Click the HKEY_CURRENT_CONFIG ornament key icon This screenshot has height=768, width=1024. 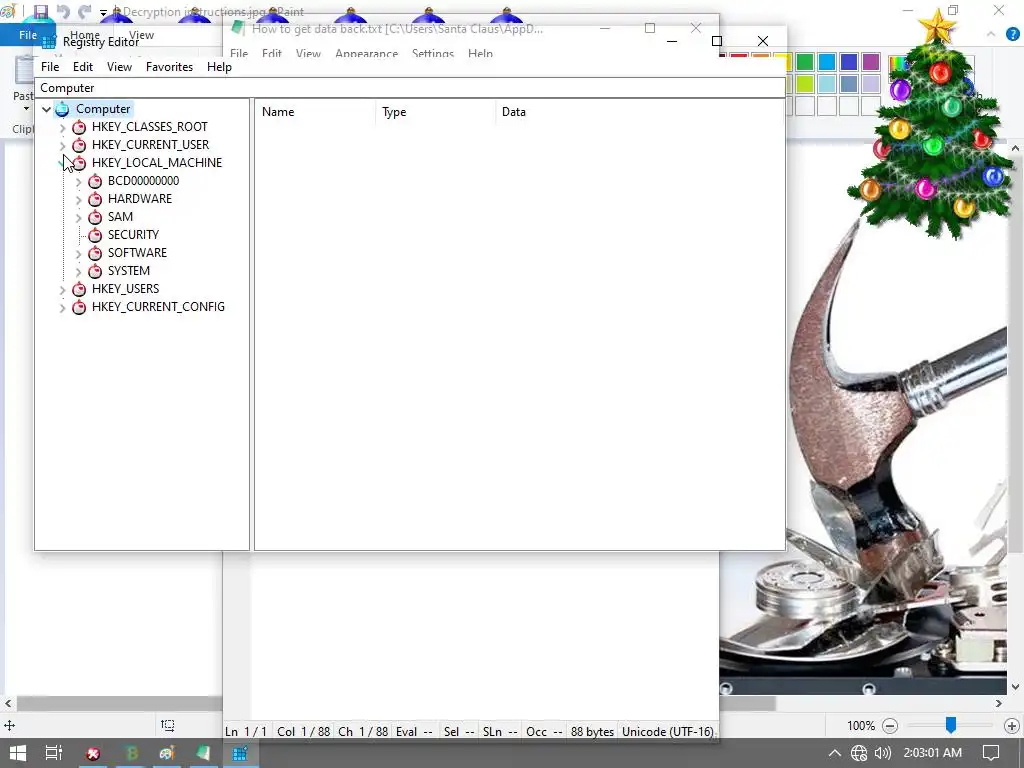tap(79, 307)
